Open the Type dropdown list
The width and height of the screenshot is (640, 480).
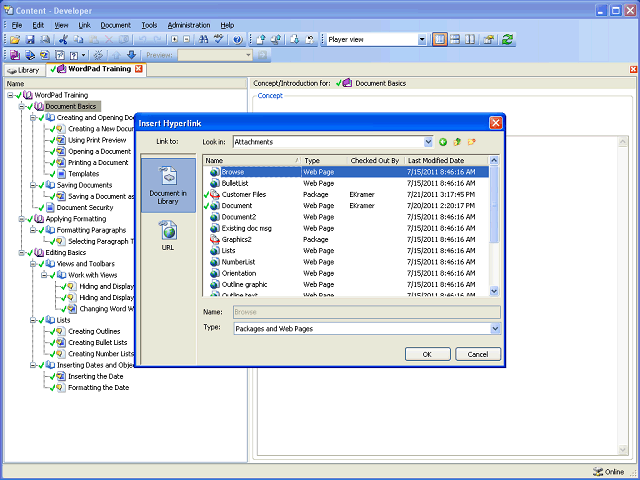tap(495, 328)
